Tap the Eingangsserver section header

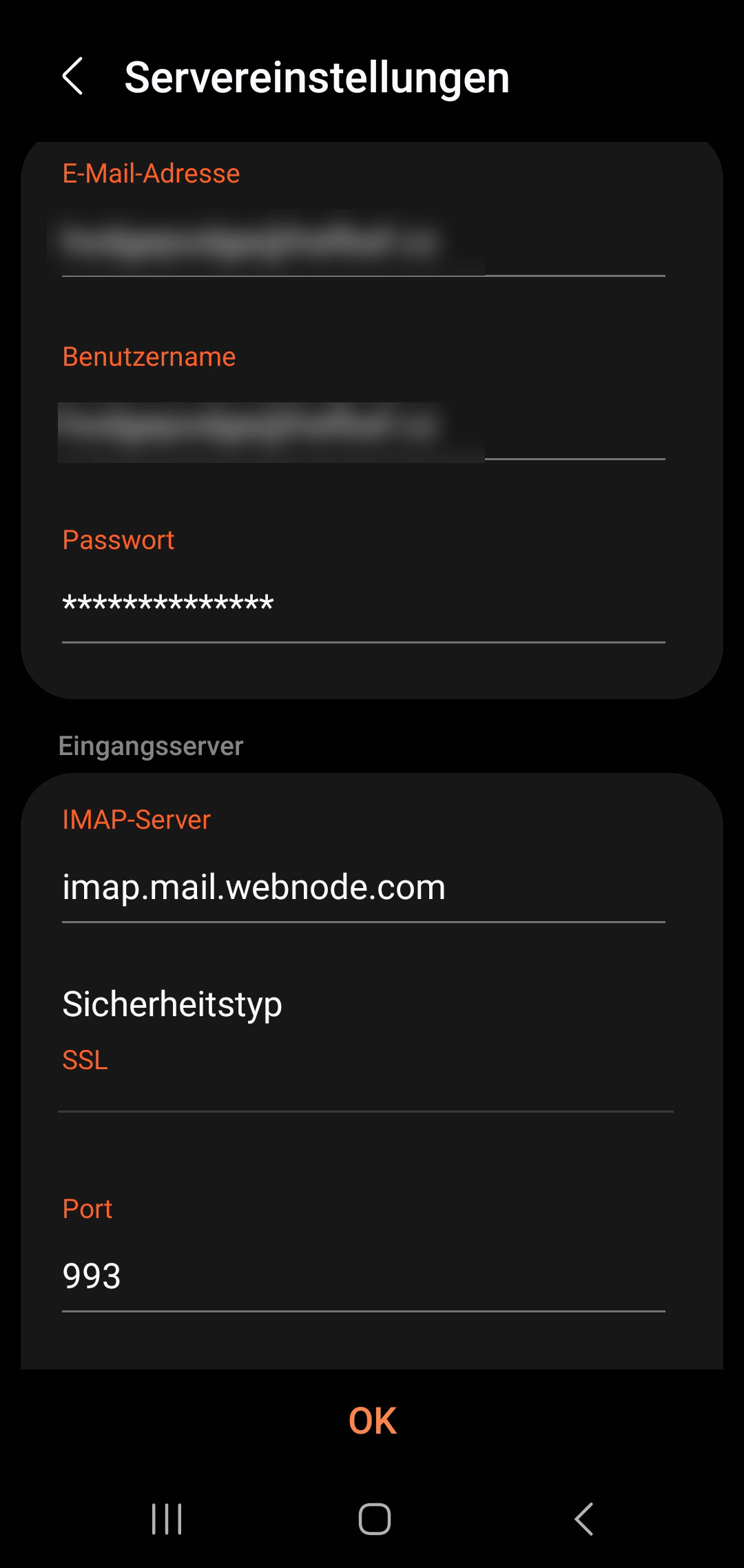pyautogui.click(x=151, y=746)
